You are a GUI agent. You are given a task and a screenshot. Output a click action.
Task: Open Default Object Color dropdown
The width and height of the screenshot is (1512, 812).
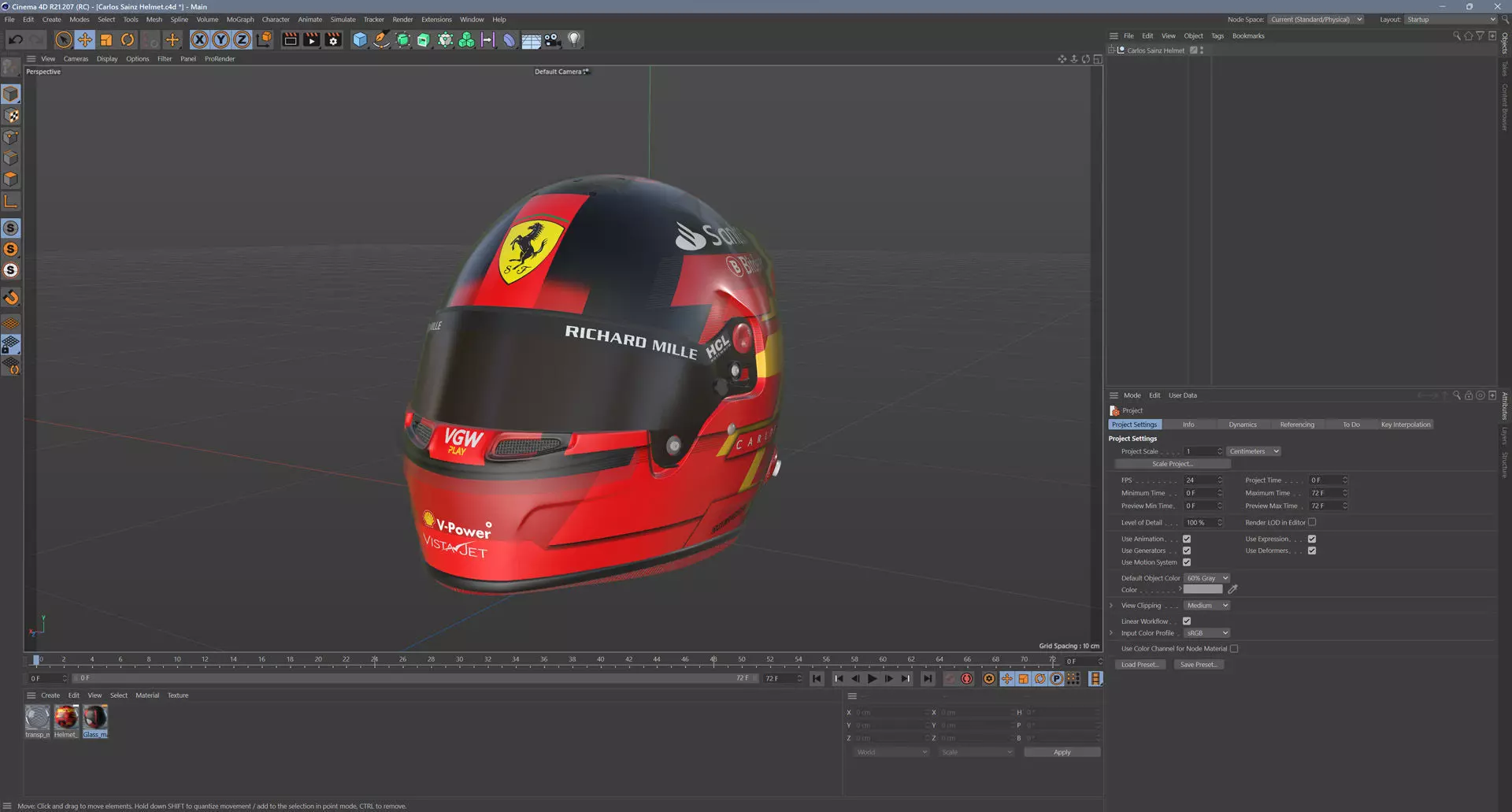click(x=1207, y=578)
